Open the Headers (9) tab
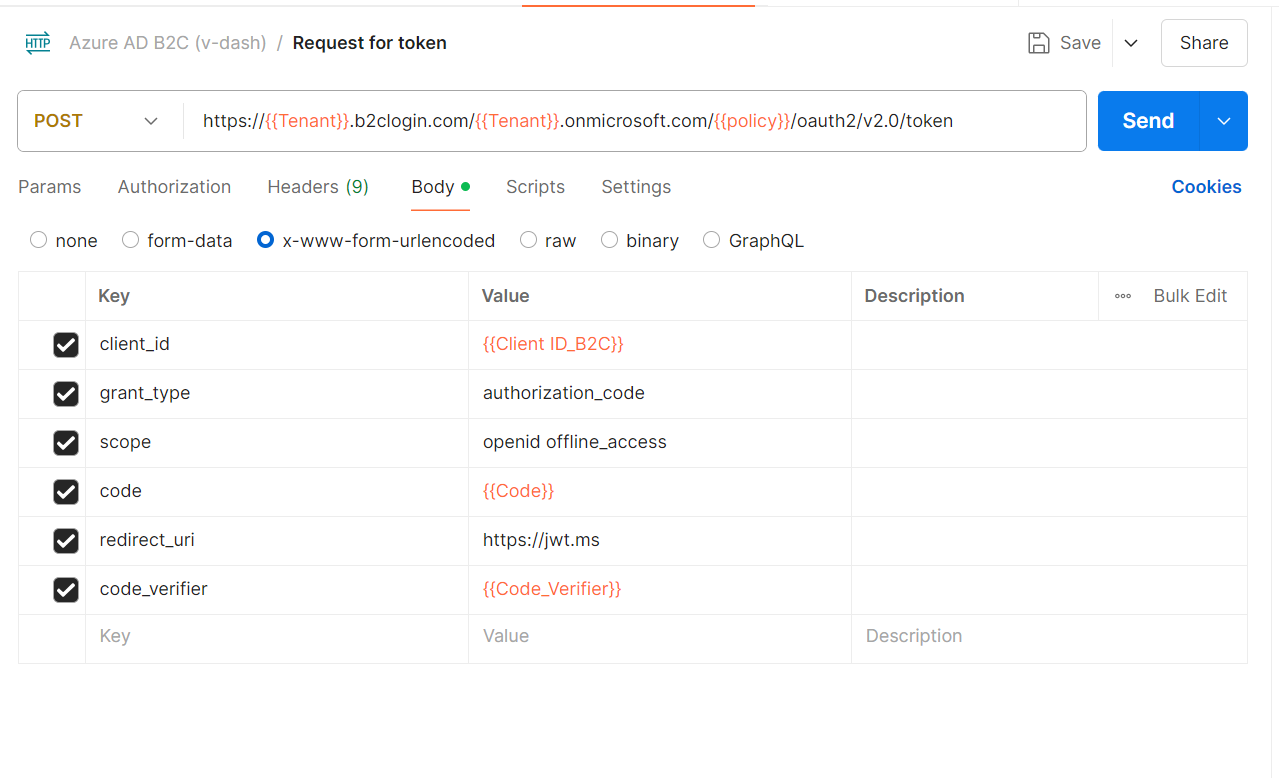Viewport: 1279px width, 778px height. tap(318, 187)
